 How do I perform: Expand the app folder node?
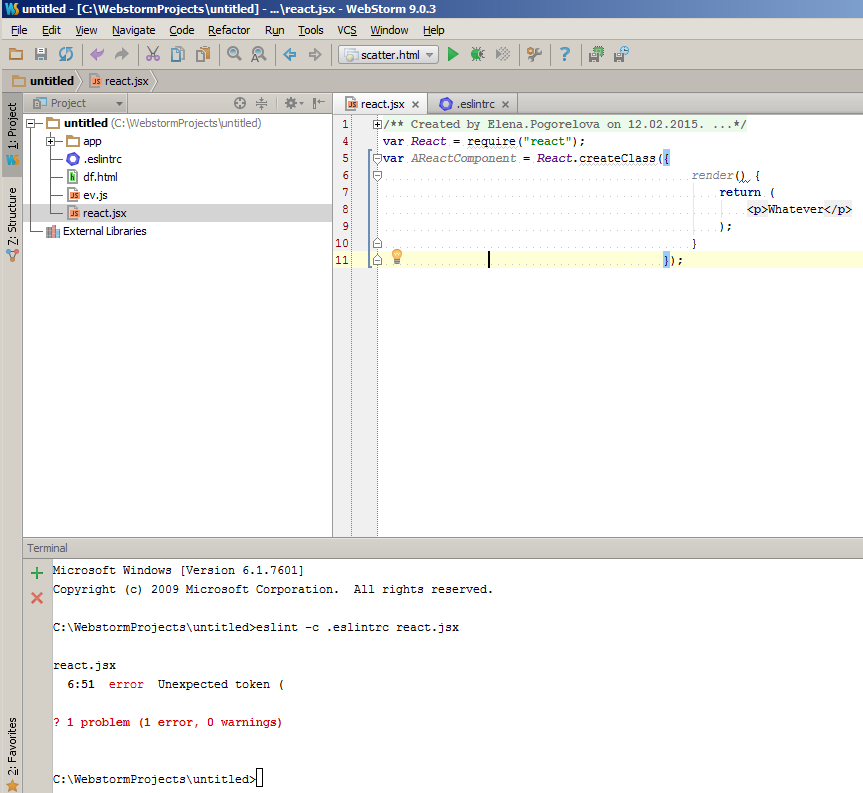[51, 141]
